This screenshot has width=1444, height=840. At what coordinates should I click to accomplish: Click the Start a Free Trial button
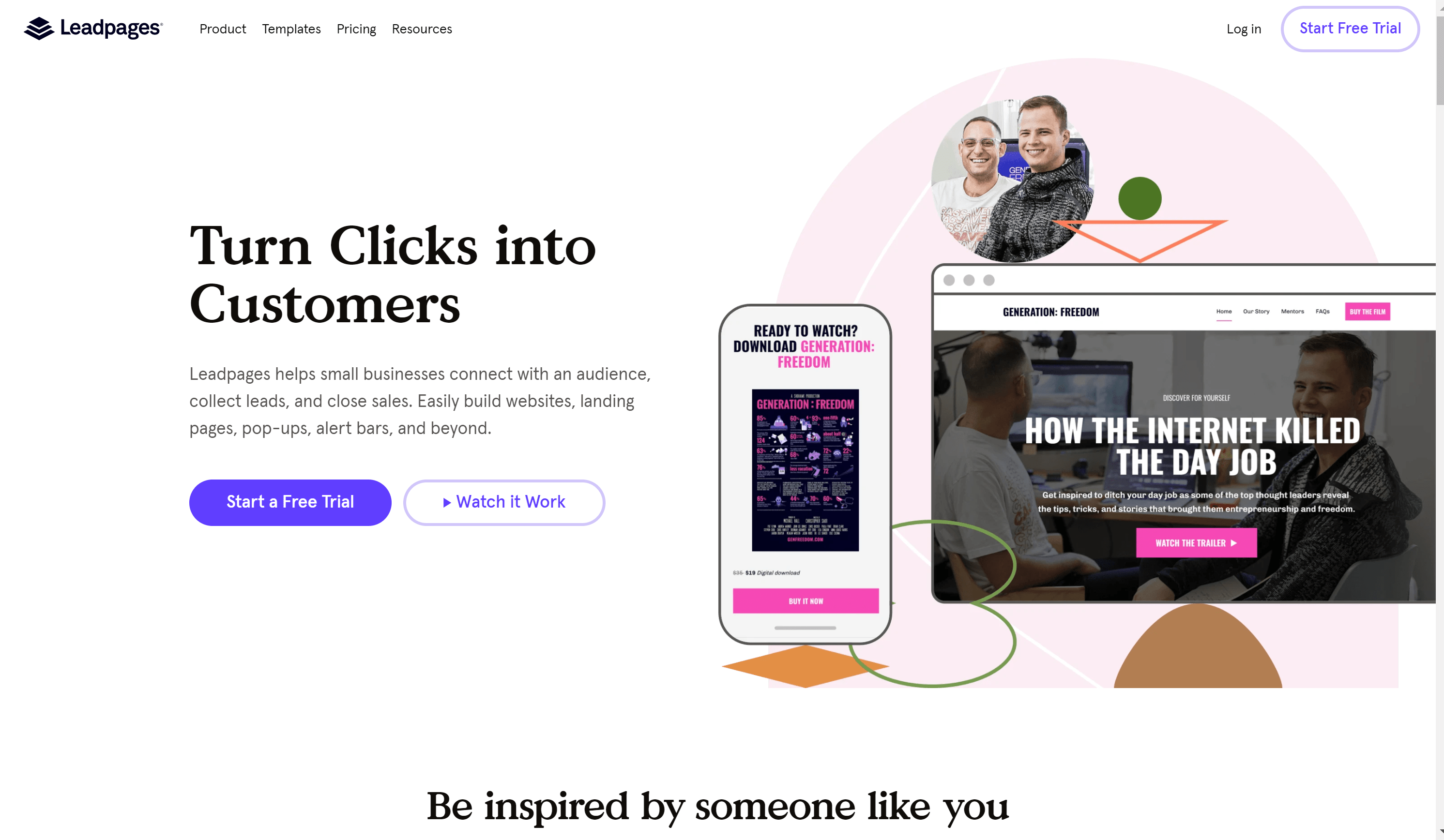[x=290, y=501]
